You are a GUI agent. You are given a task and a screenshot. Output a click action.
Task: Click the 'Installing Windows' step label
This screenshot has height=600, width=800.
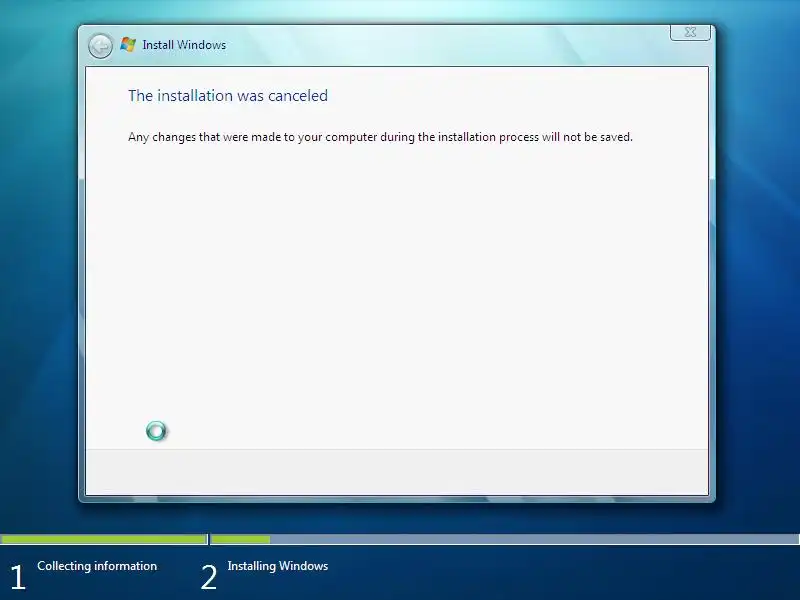pyautogui.click(x=278, y=566)
